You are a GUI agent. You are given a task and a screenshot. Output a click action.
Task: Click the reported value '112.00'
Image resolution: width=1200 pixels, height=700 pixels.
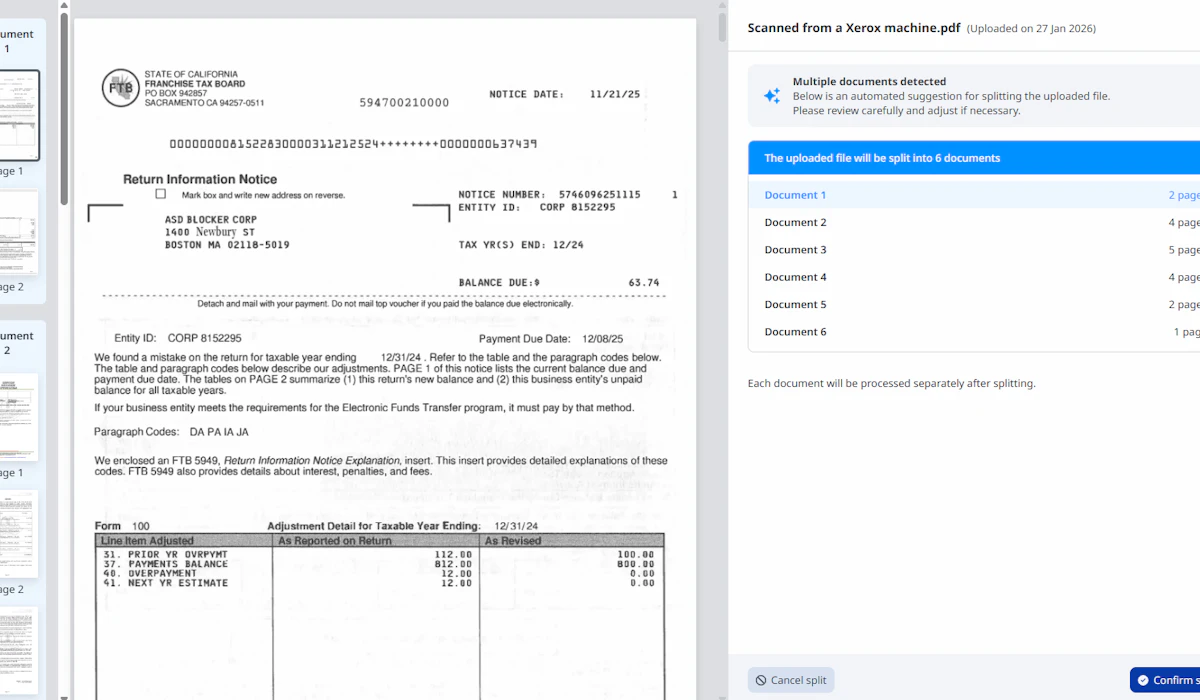coord(453,554)
